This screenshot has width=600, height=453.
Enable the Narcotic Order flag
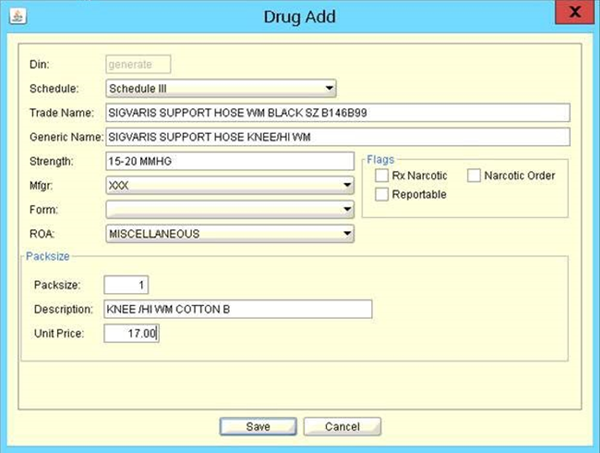pos(474,176)
